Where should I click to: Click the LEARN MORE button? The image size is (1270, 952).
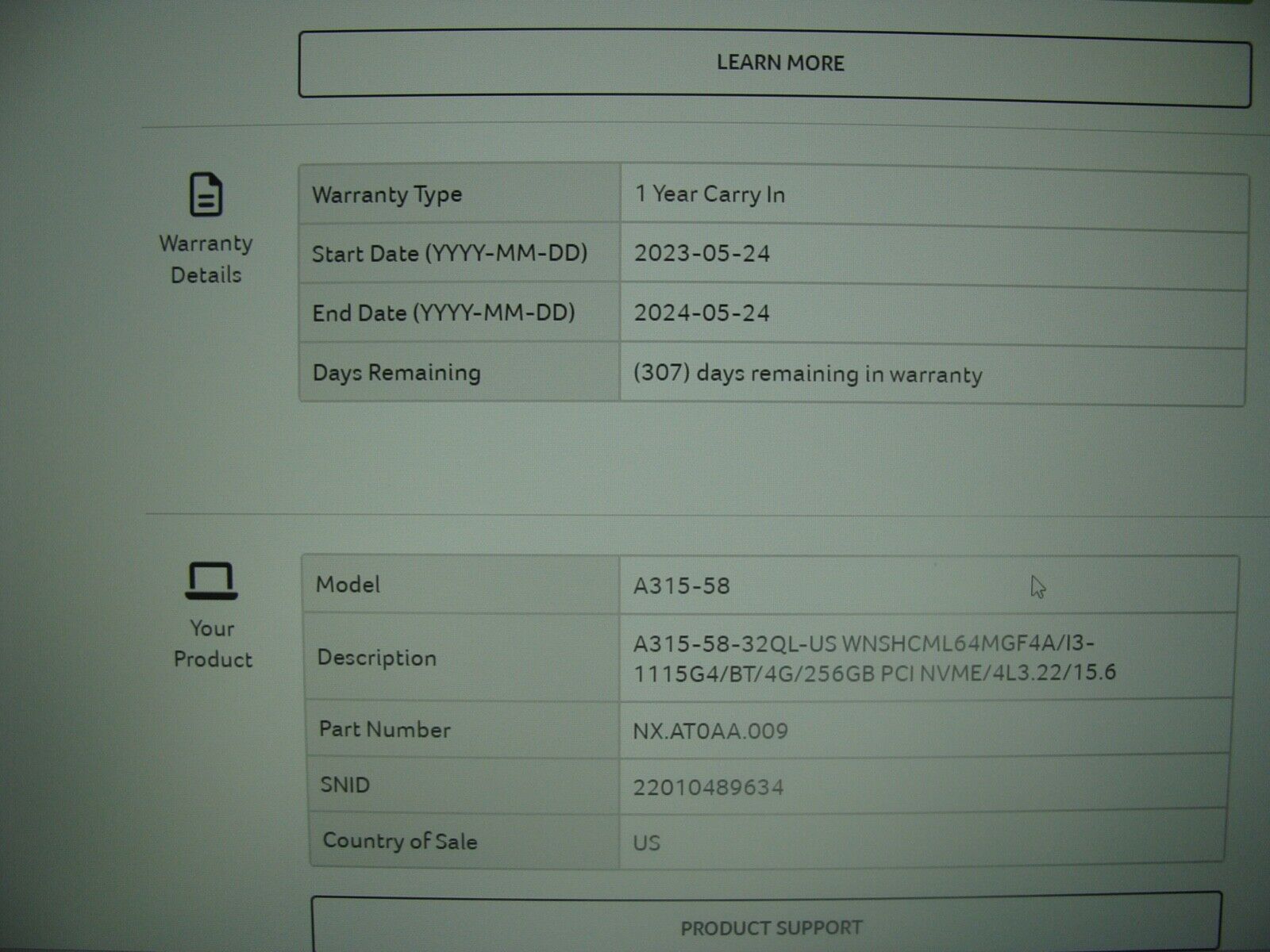point(775,67)
